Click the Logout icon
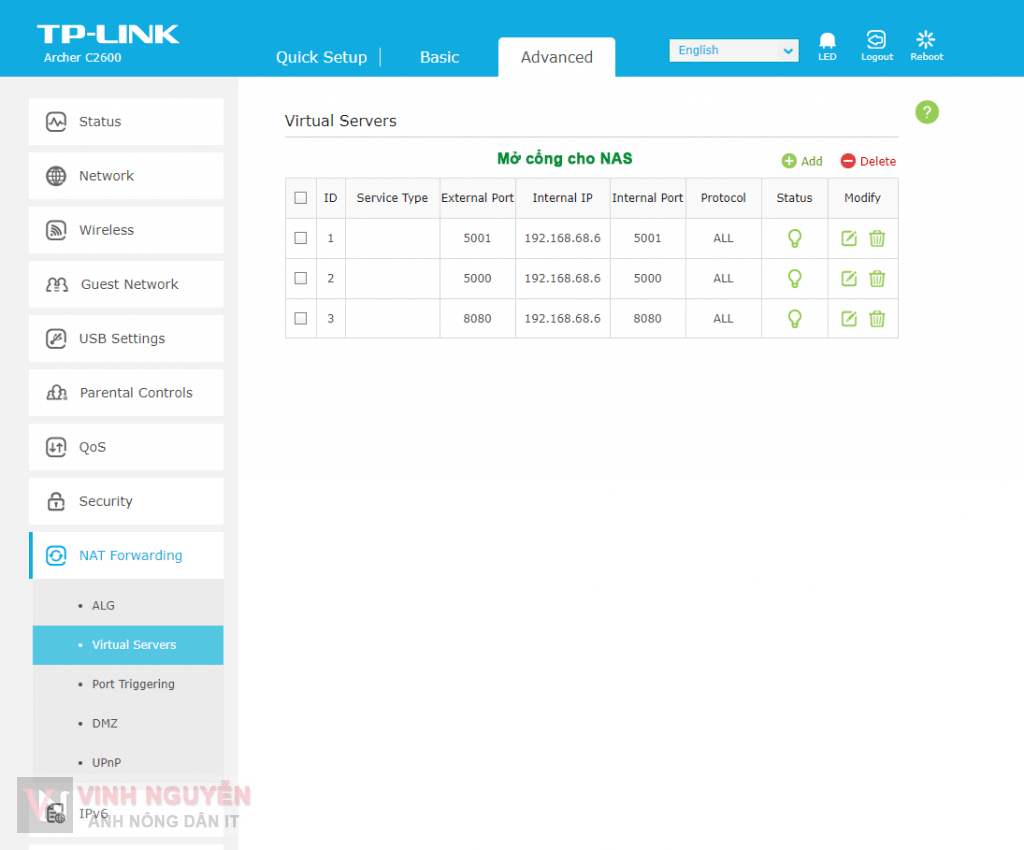Image resolution: width=1024 pixels, height=850 pixels. pos(876,42)
